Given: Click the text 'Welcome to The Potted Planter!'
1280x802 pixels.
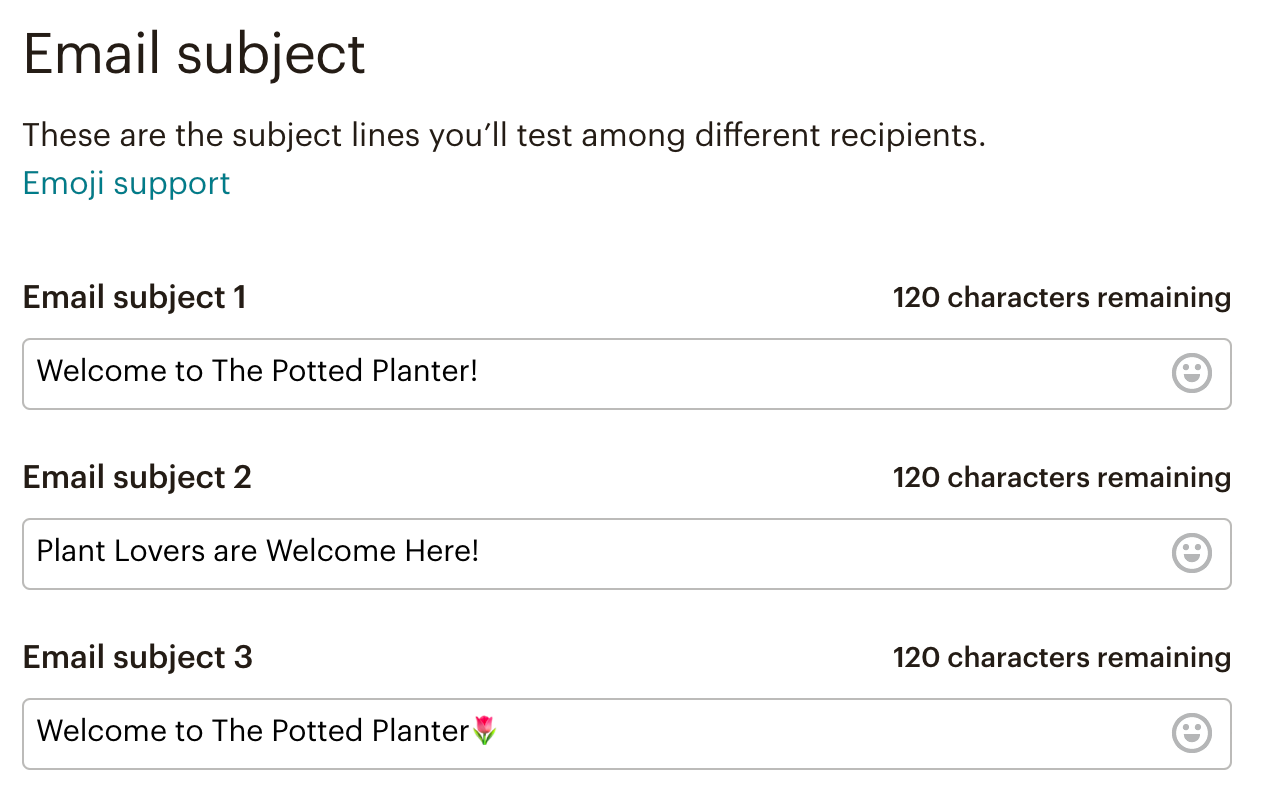Looking at the screenshot, I should coord(256,371).
